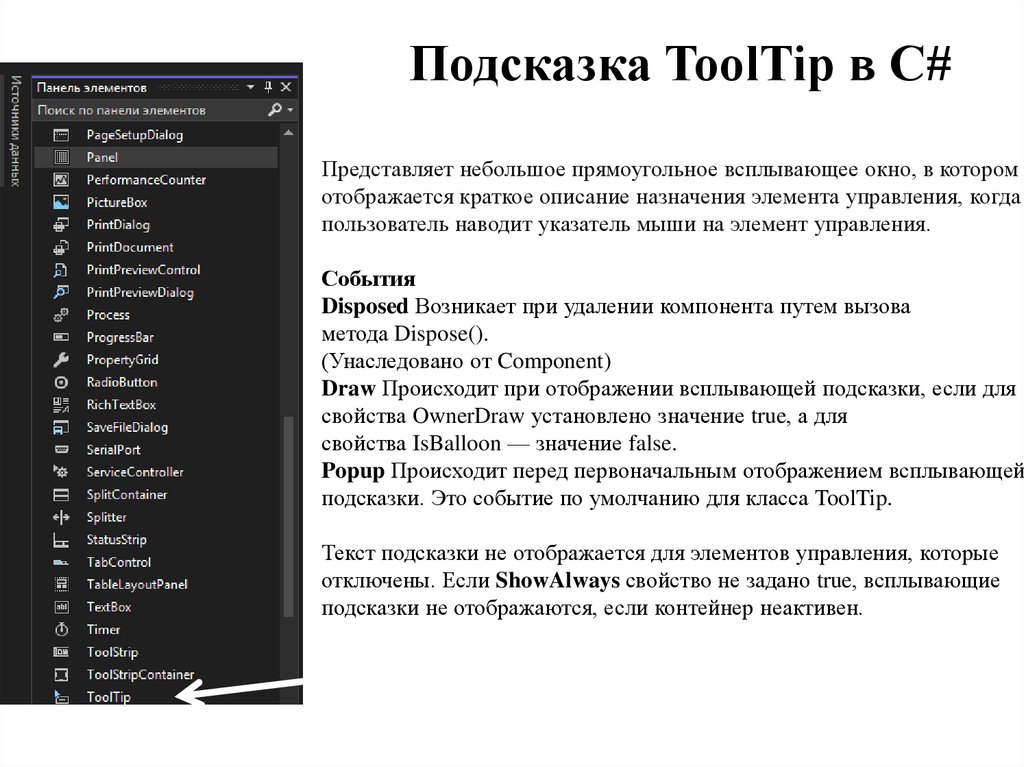Click the RichTextBox icon
The height and width of the screenshot is (767, 1024).
click(x=61, y=405)
